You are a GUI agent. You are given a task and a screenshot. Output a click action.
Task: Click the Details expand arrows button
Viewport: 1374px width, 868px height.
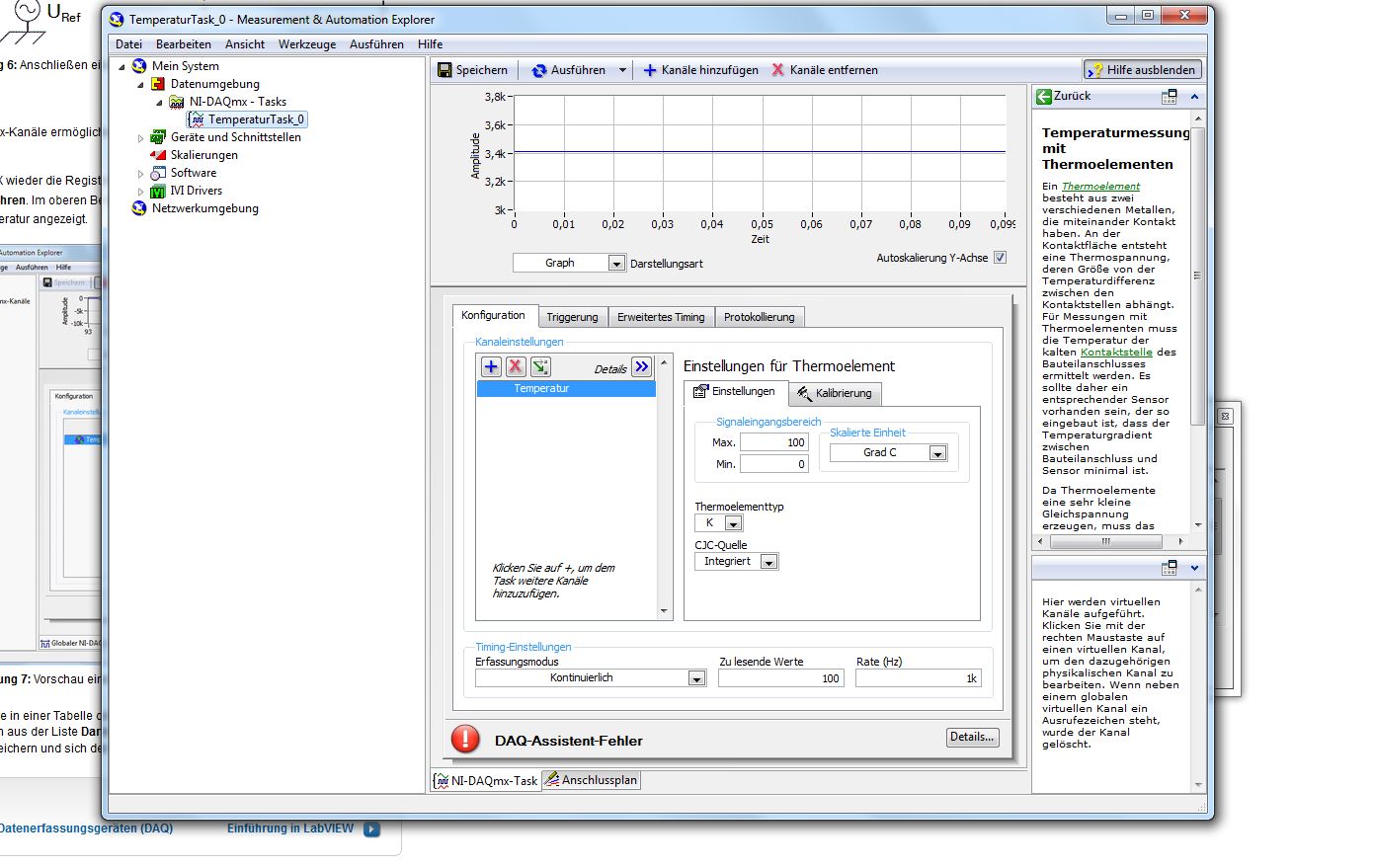(642, 367)
